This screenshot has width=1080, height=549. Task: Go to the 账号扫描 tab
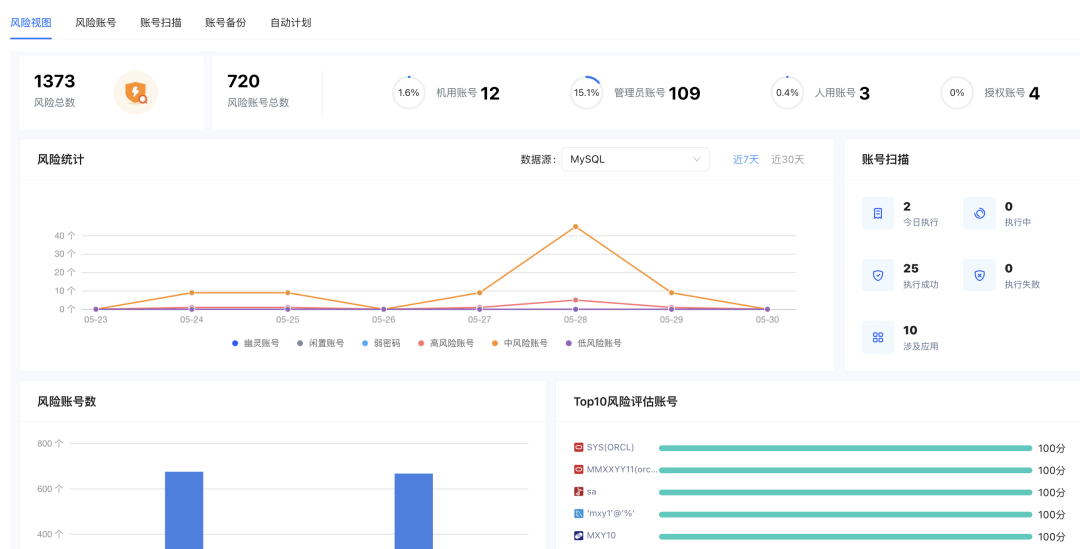click(x=160, y=23)
